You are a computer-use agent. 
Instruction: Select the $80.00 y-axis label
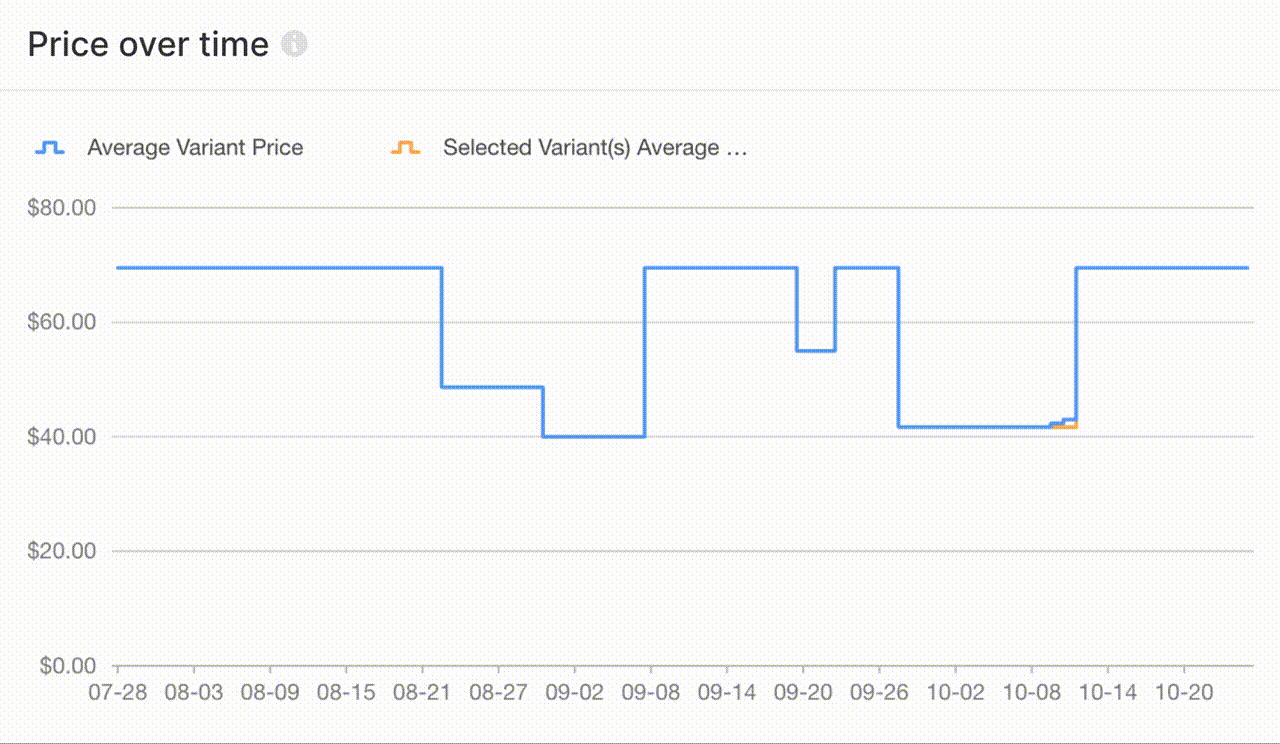coord(62,208)
